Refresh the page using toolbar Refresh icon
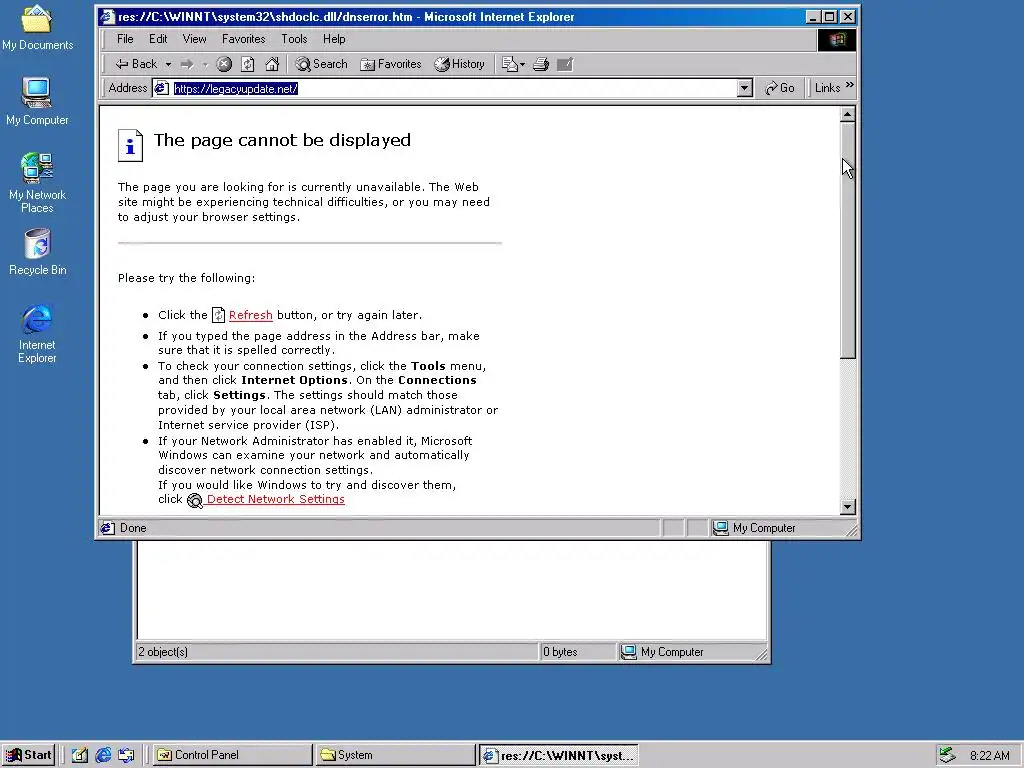Image resolution: width=1024 pixels, height=768 pixels. pos(248,64)
